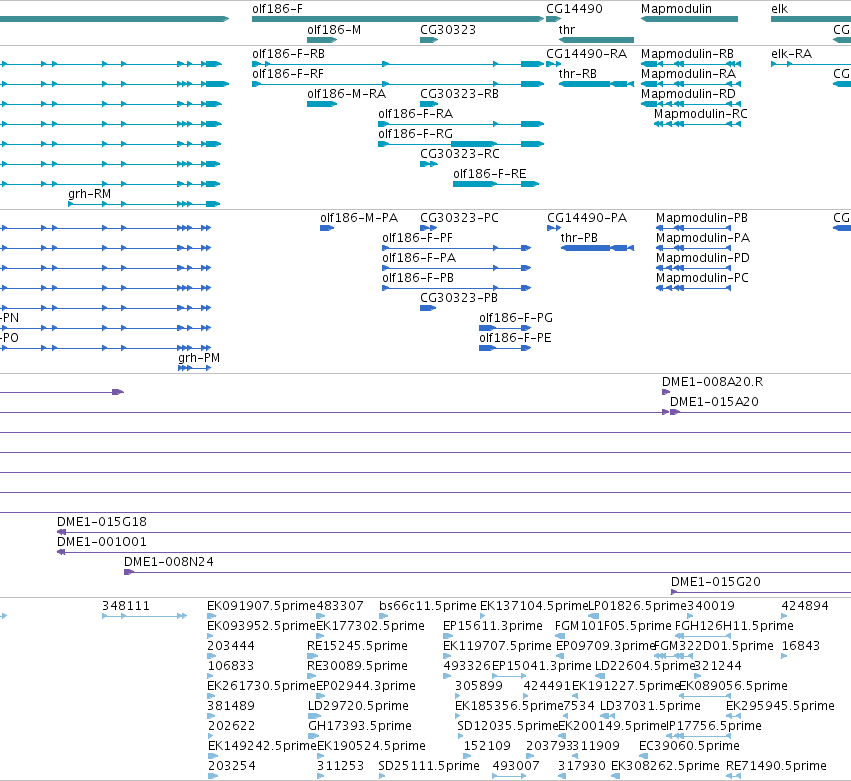Select protein olf186-F-PE

(x=505, y=348)
